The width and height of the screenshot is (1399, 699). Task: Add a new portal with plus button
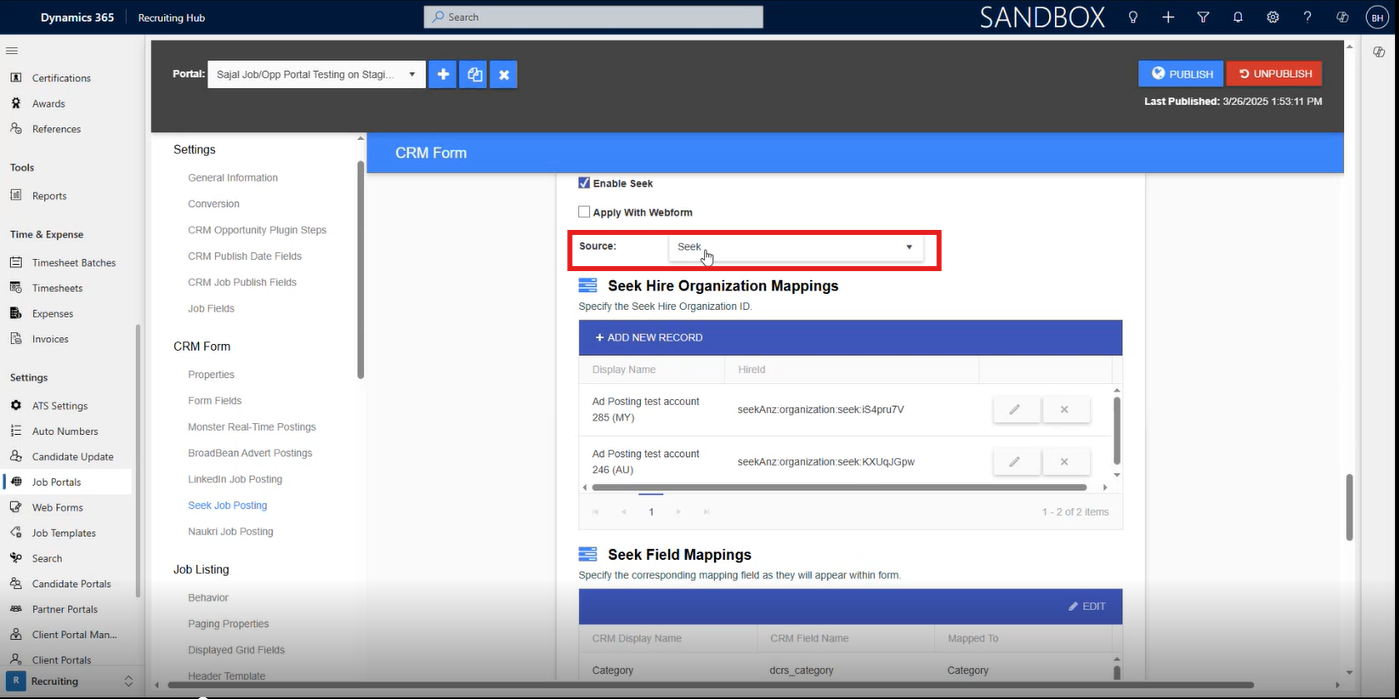pos(442,74)
